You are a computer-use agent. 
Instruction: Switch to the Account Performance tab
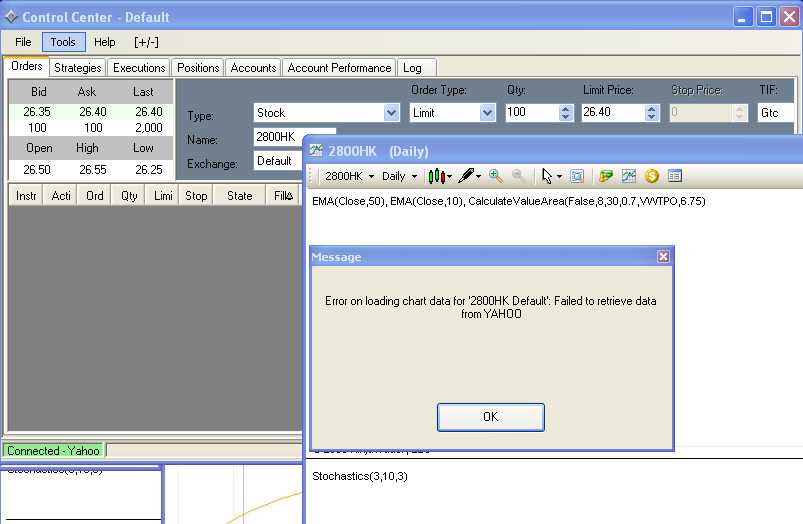[x=339, y=68]
